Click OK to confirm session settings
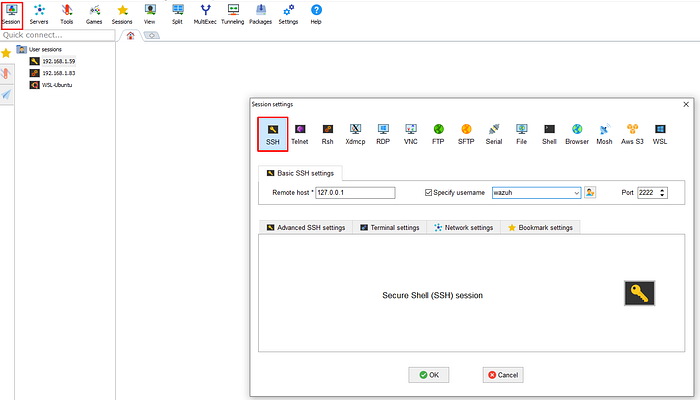This screenshot has width=700, height=400. pyautogui.click(x=429, y=375)
